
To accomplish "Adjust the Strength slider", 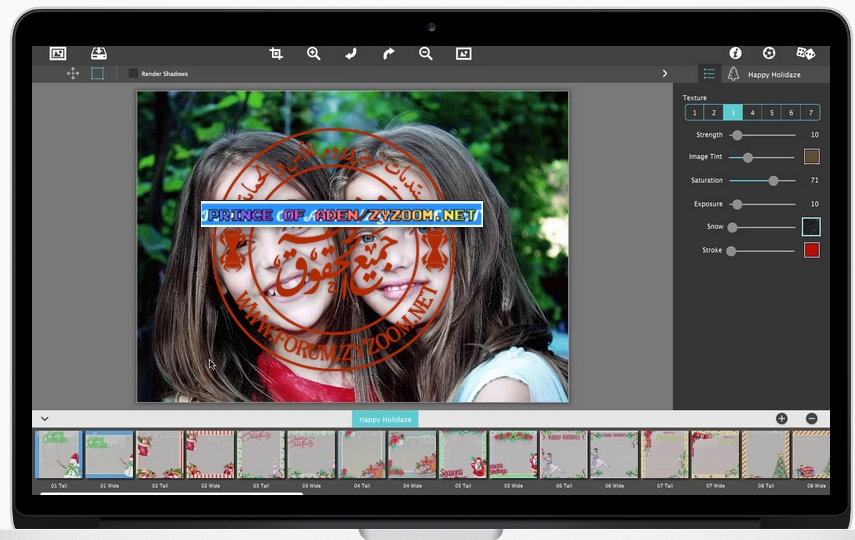I will click(762, 135).
